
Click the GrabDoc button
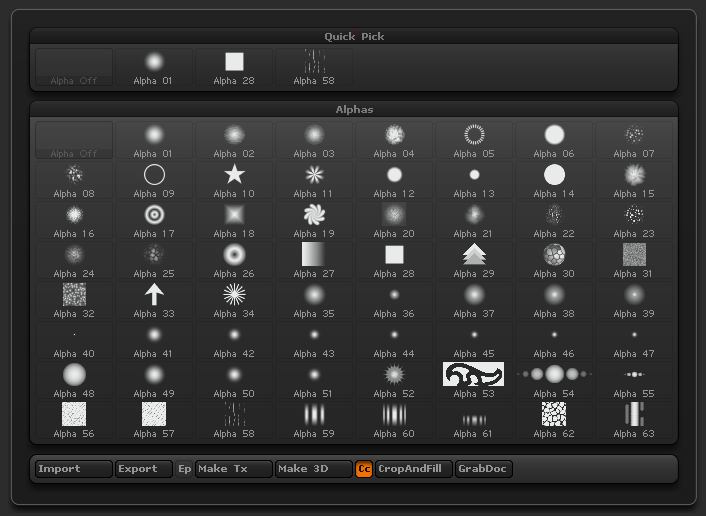[484, 469]
